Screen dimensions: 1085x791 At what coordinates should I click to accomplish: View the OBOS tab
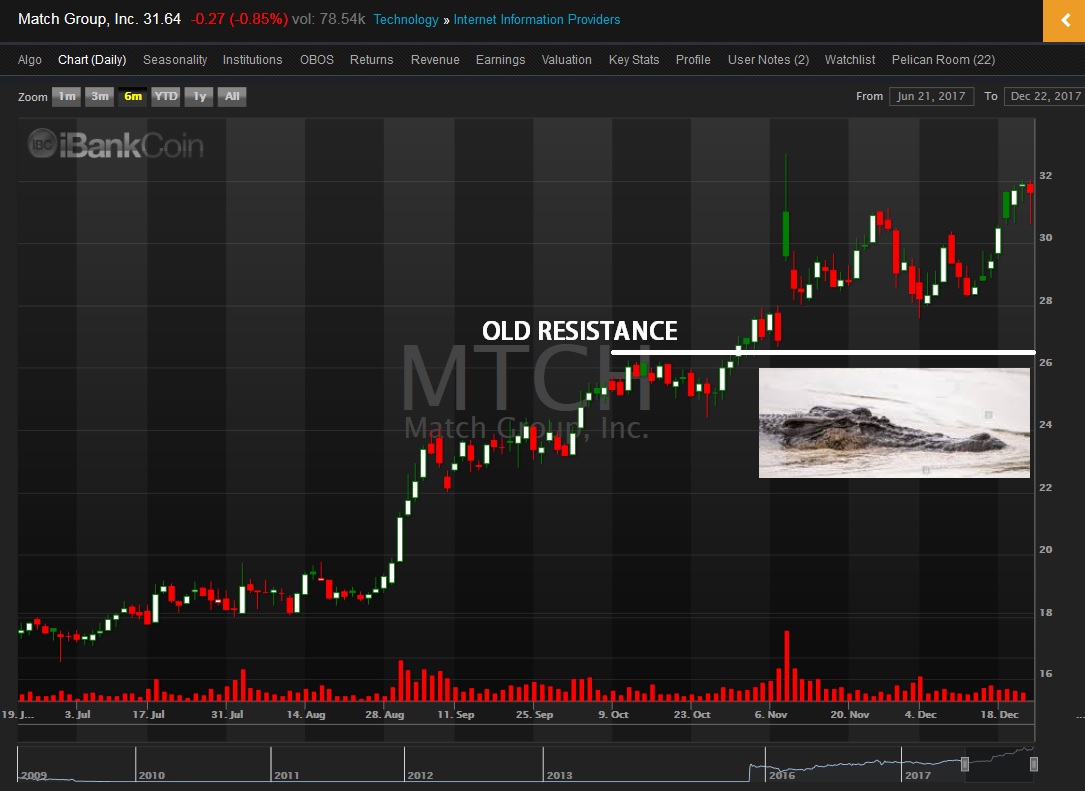317,60
